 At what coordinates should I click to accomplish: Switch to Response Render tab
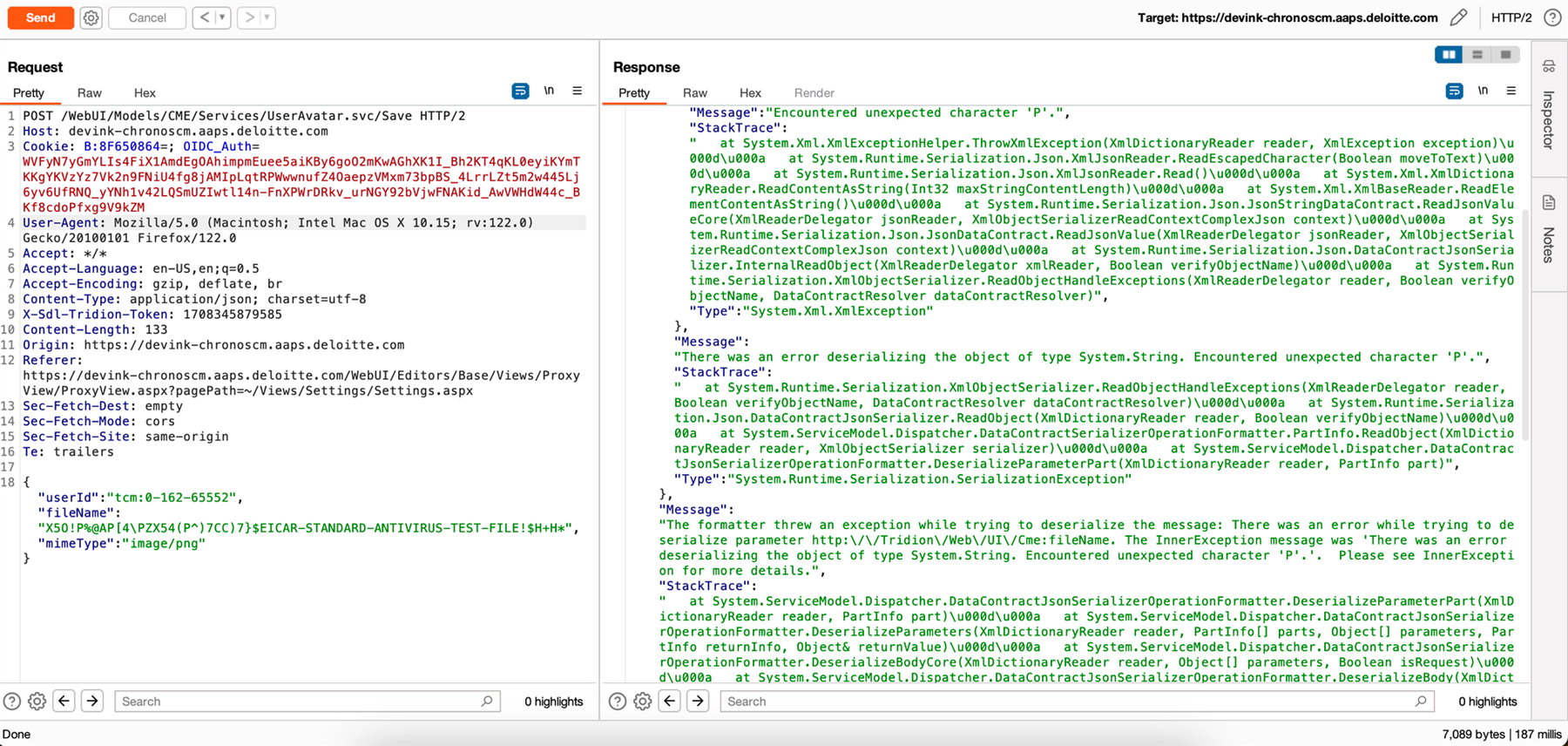(x=814, y=92)
